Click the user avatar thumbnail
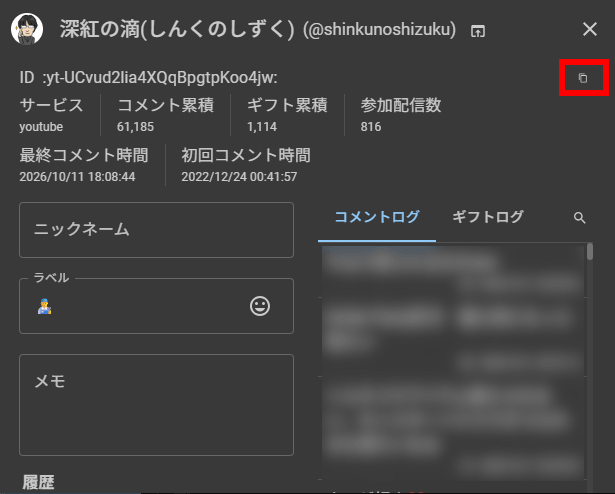615x494 pixels. pyautogui.click(x=27, y=29)
